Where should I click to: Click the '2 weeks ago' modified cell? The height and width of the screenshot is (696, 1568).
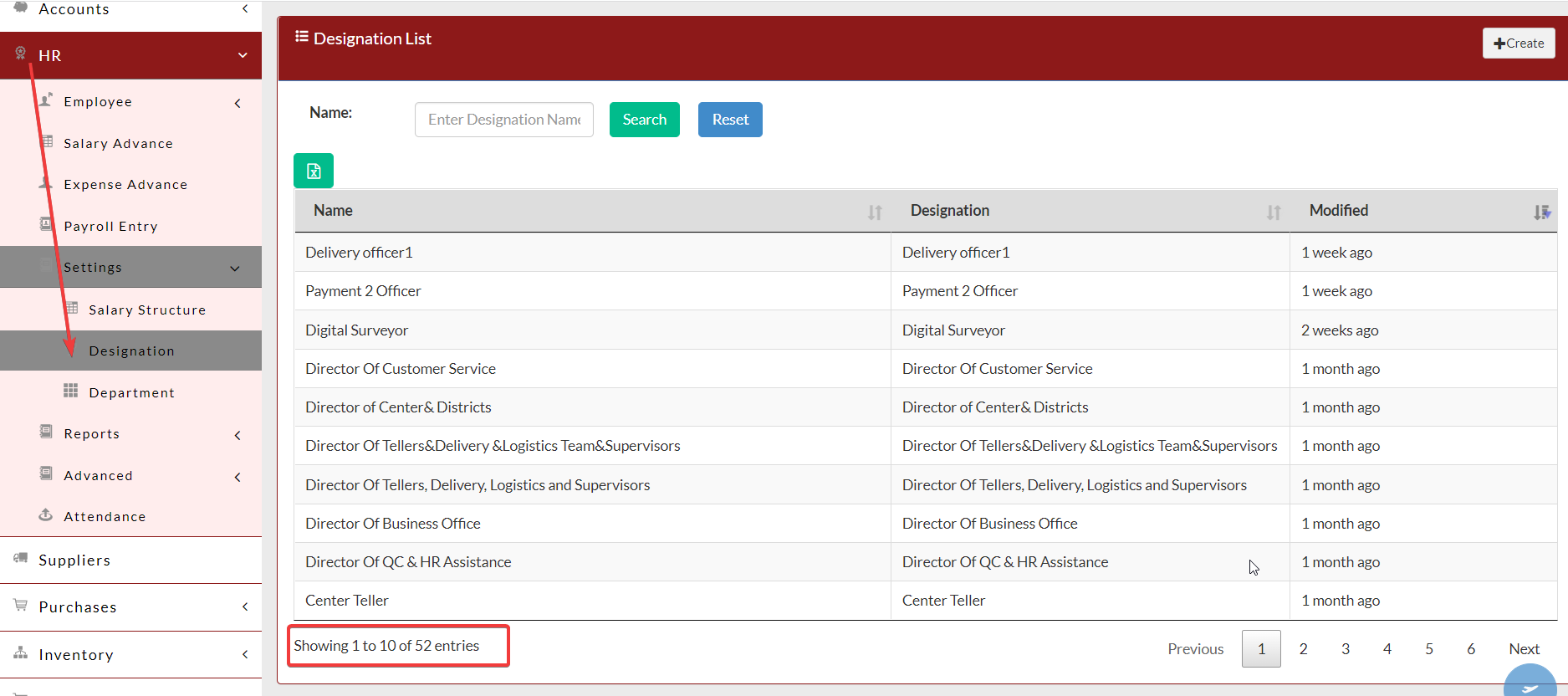(x=1423, y=330)
